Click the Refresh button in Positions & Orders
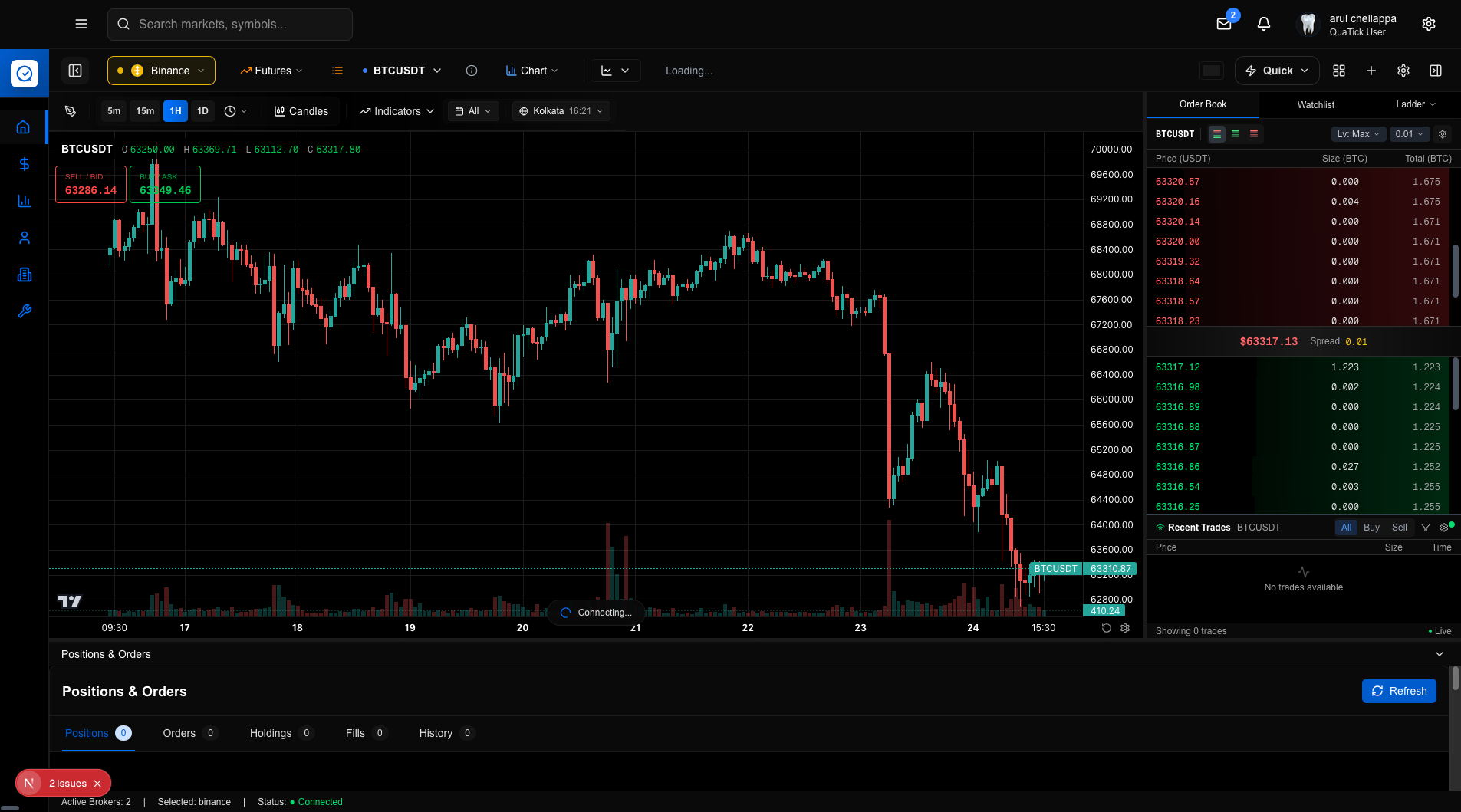 [x=1398, y=690]
